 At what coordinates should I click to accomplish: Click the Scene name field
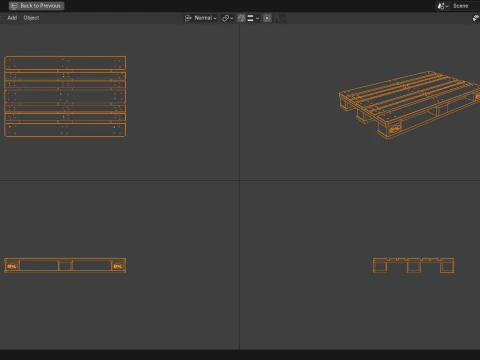[466, 6]
